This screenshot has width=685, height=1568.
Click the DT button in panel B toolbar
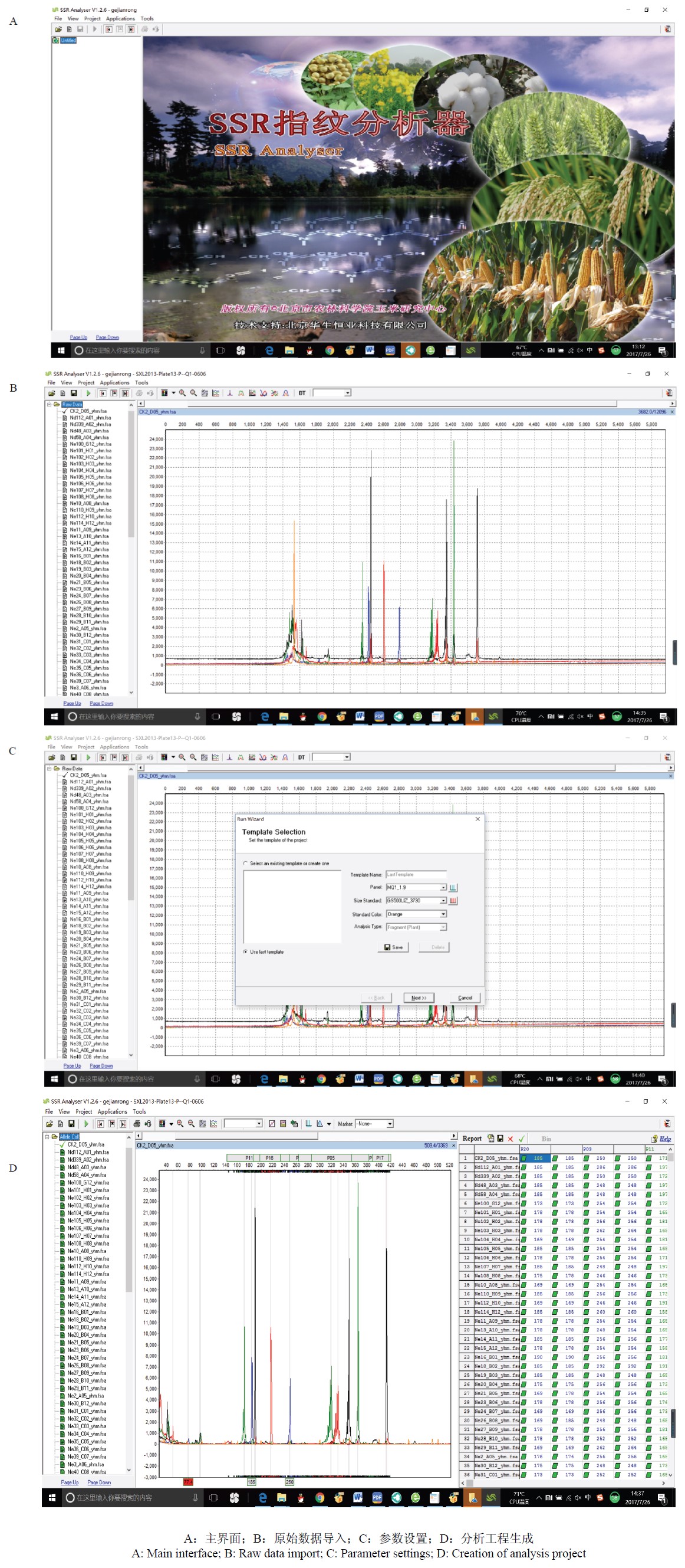[x=302, y=393]
